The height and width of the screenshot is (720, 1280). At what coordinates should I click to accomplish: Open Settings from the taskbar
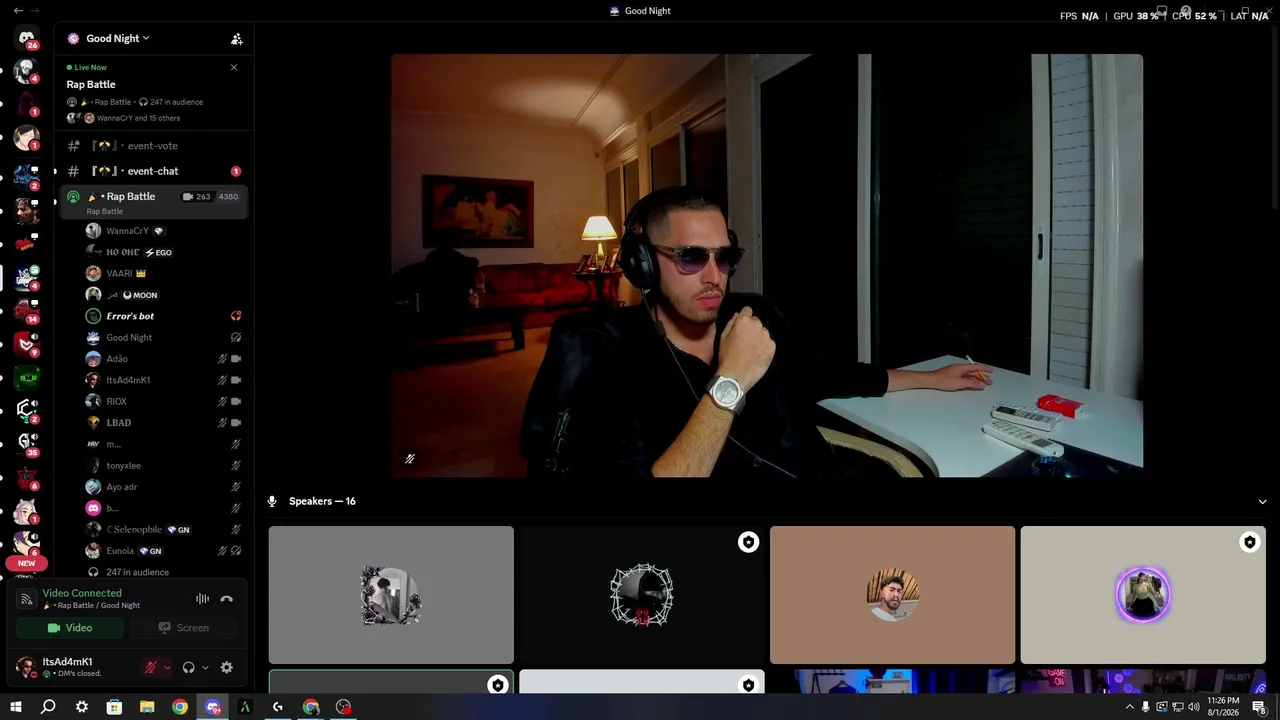(x=81, y=707)
